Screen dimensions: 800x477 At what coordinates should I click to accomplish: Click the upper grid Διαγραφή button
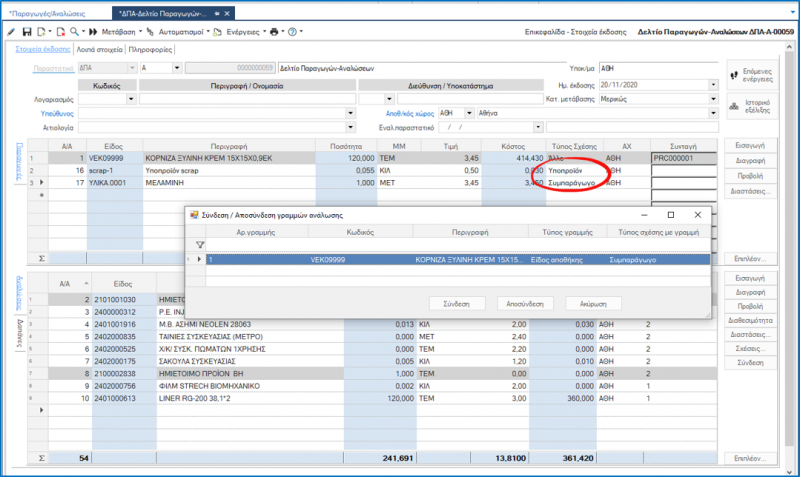point(750,161)
